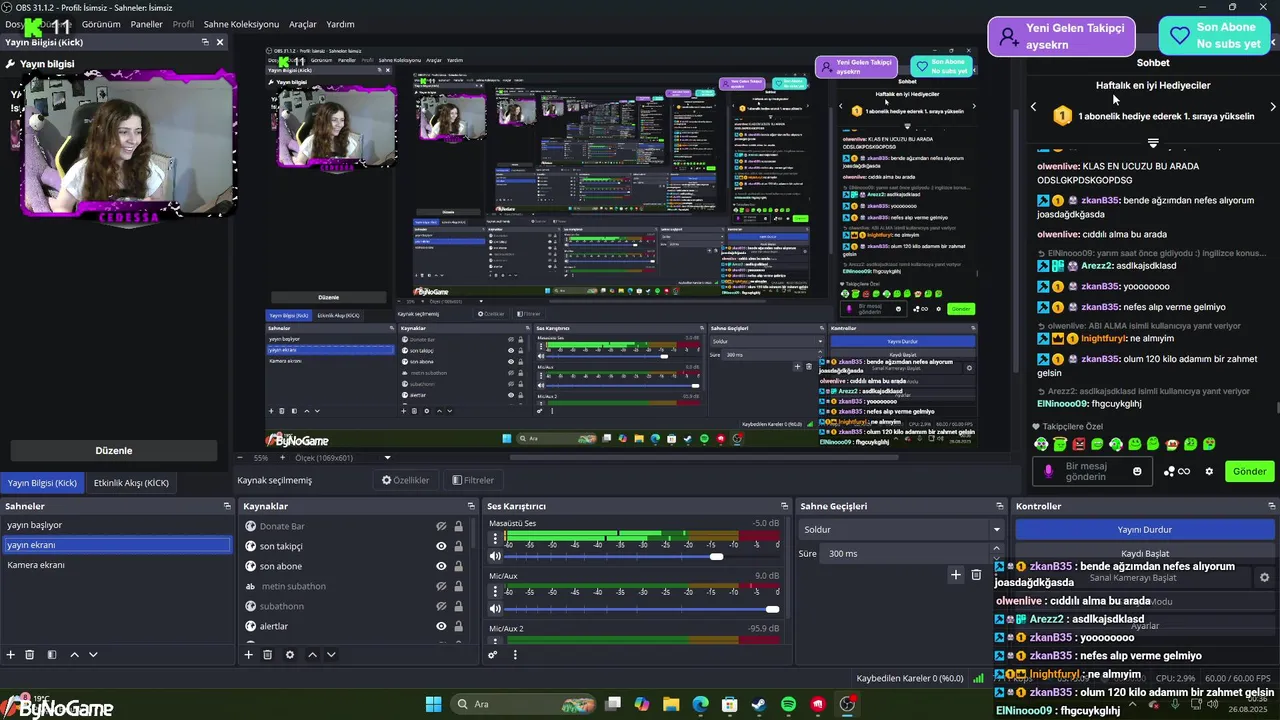The height and width of the screenshot is (720, 1280).
Task: Mute the Mic/Aux speaker icon
Action: pyautogui.click(x=494, y=608)
